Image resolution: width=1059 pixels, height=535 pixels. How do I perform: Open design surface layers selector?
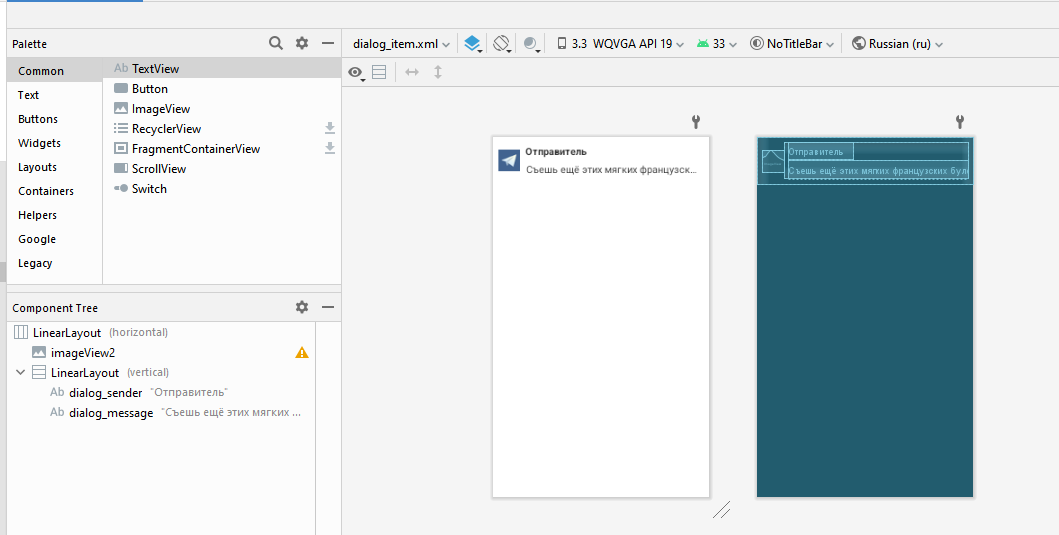[x=472, y=44]
